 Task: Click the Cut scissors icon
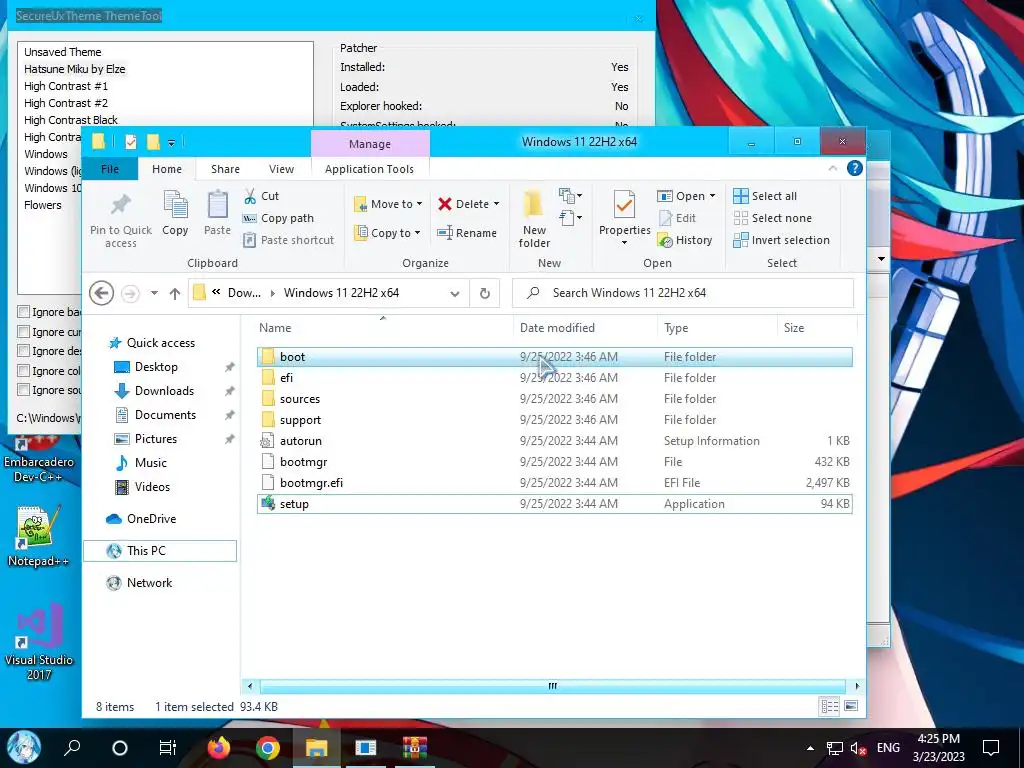[x=250, y=196]
